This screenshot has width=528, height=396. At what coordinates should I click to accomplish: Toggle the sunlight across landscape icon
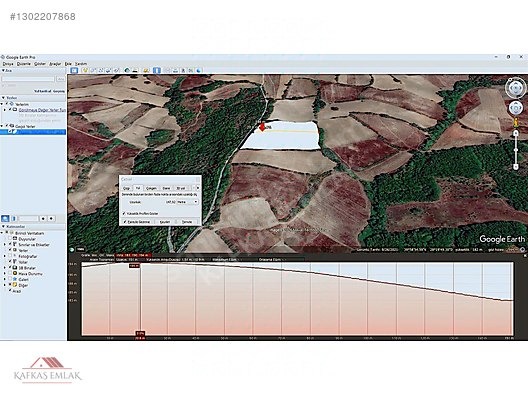point(135,70)
